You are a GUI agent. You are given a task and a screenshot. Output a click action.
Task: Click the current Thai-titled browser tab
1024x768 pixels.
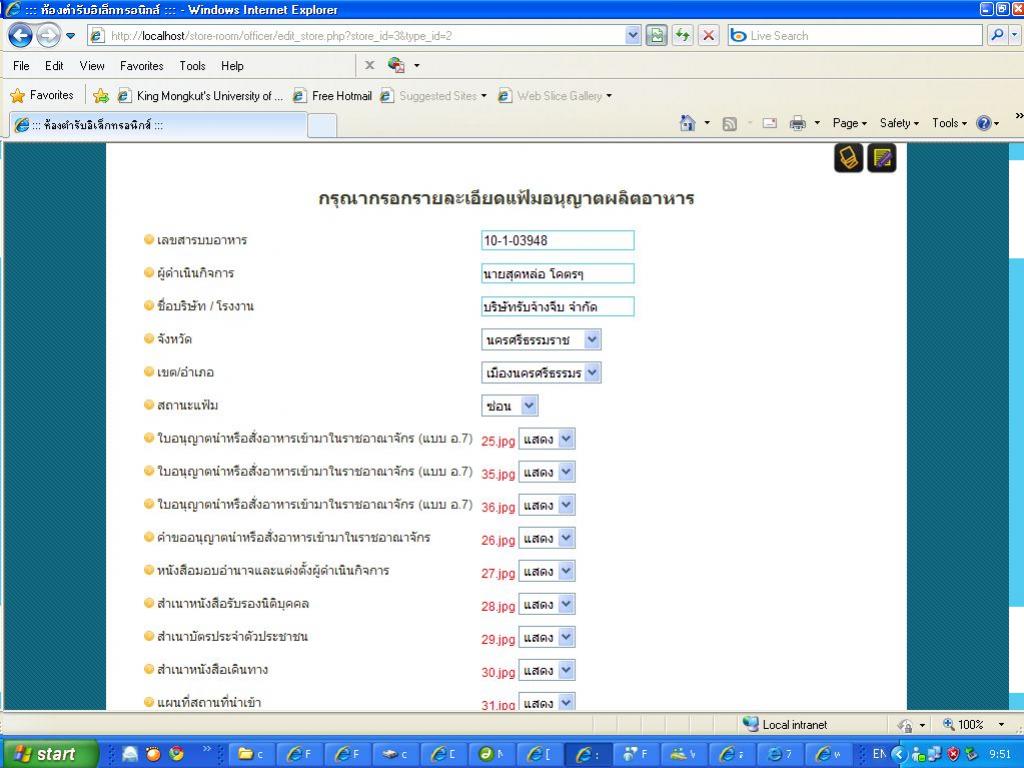[157, 125]
